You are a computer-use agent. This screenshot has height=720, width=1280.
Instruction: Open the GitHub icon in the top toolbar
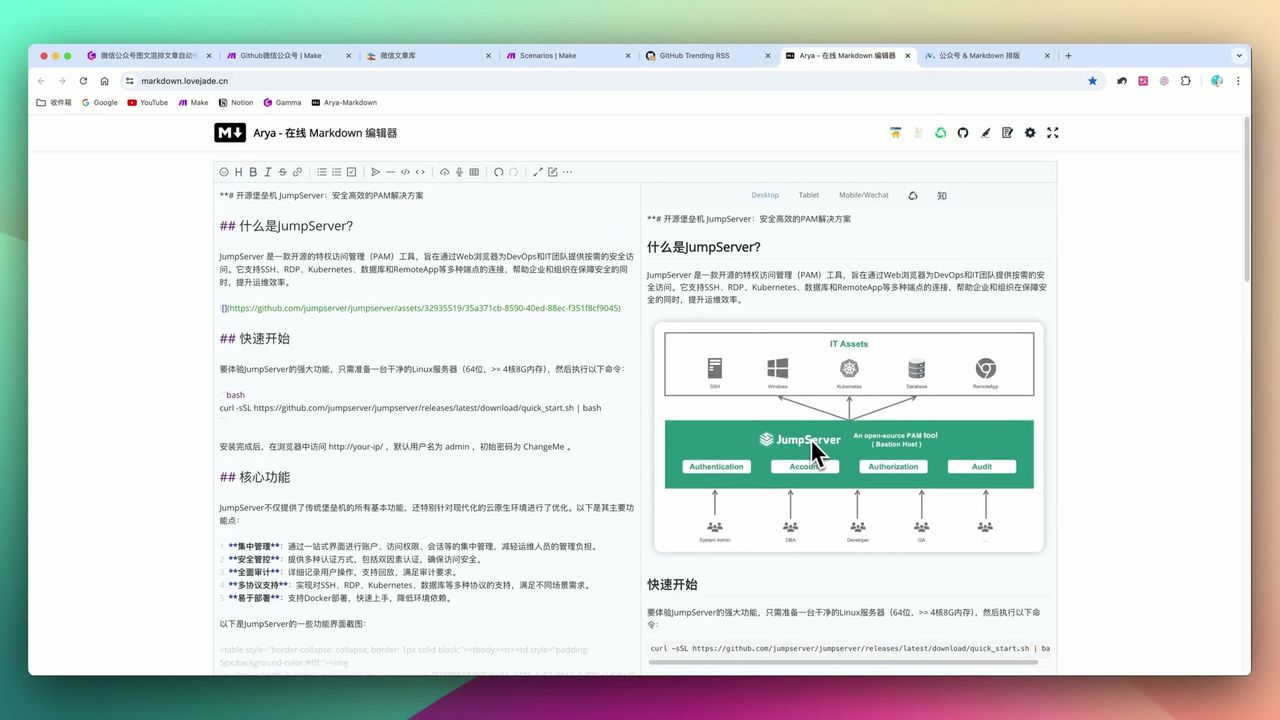coord(962,132)
